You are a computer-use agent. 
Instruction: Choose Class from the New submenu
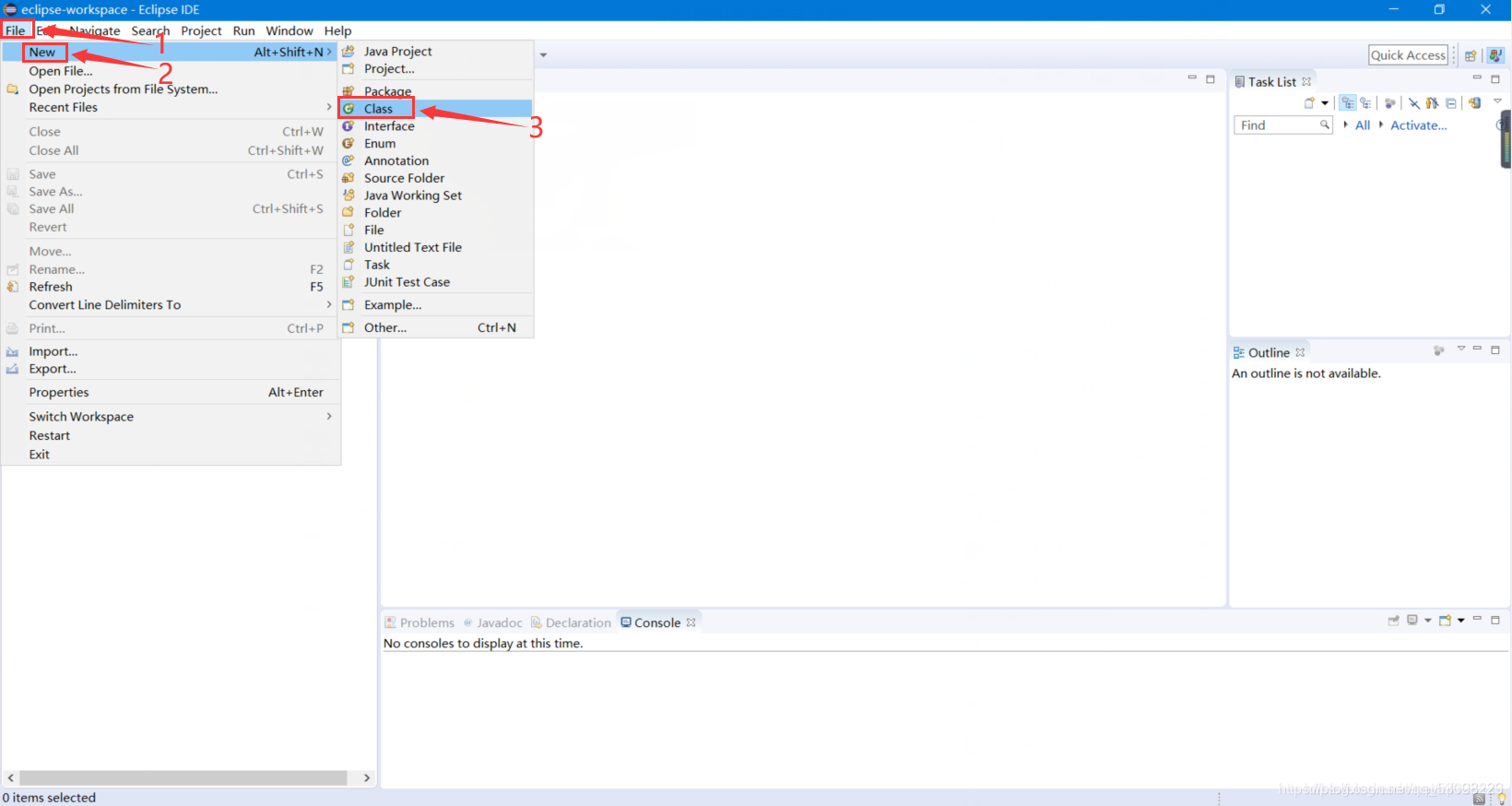(435, 109)
